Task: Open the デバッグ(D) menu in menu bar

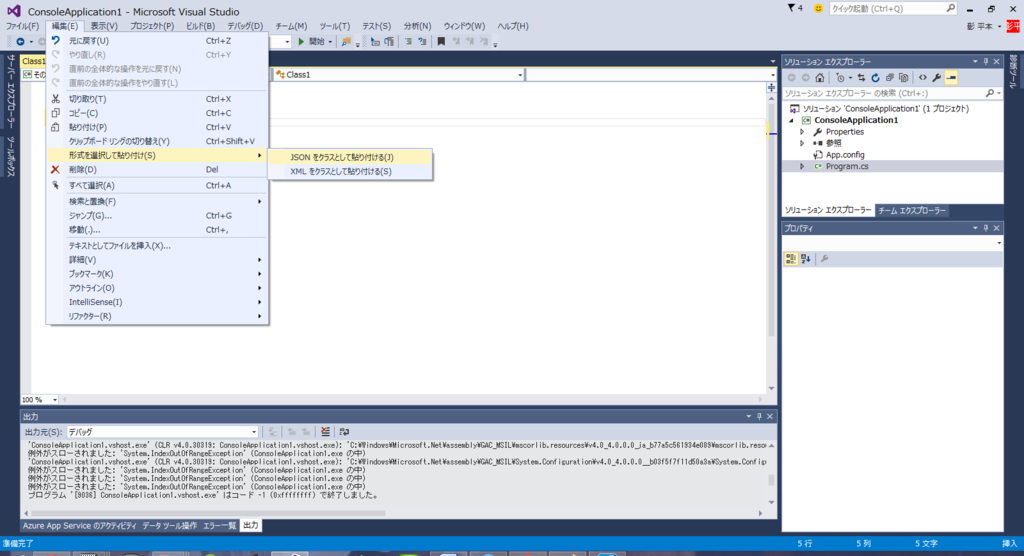Action: (245, 26)
